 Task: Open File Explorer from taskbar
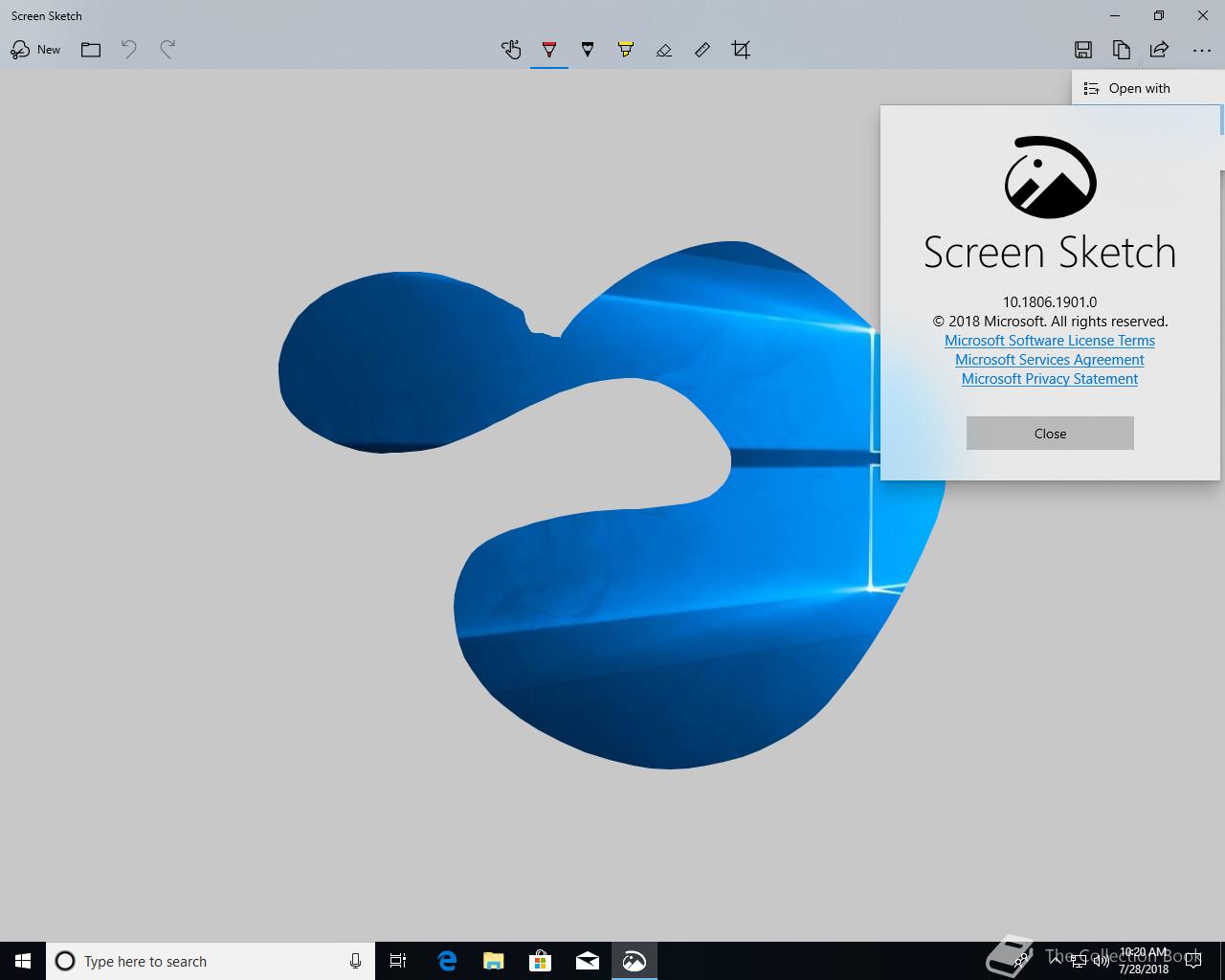[x=494, y=961]
